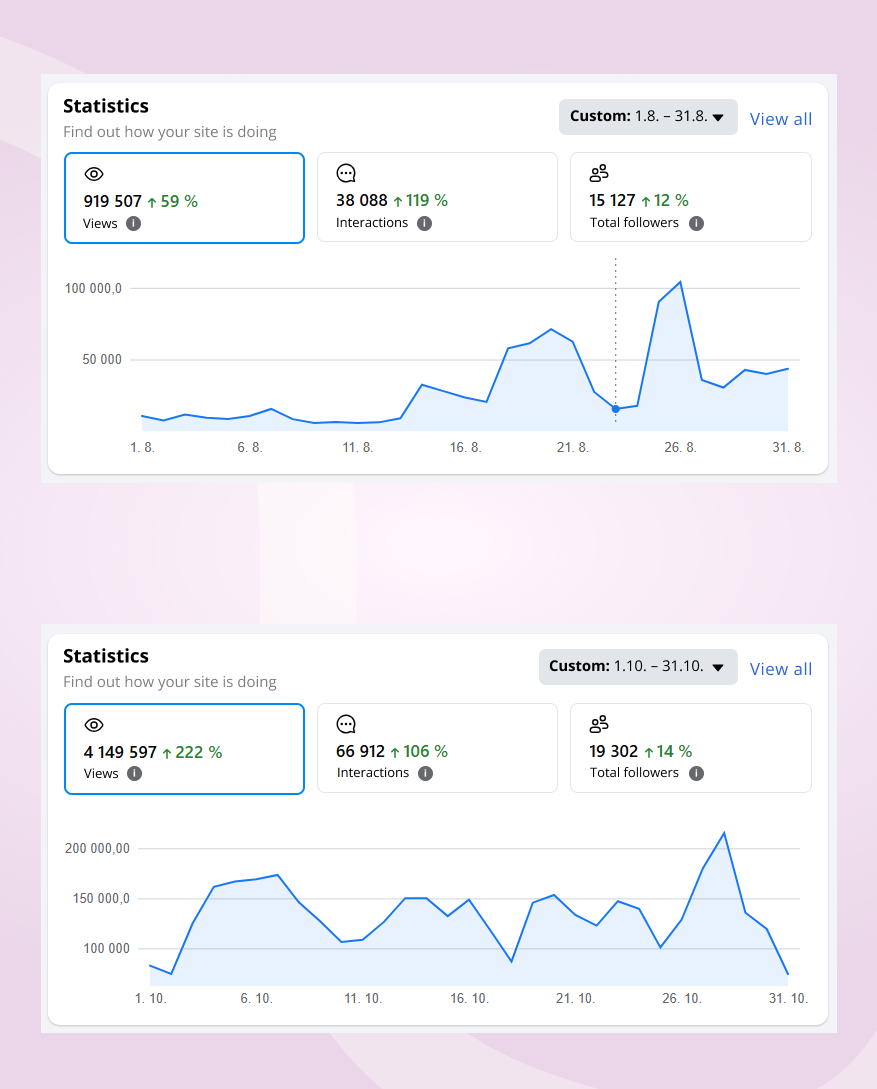Click info icon beside 19 302 Total followers
The height and width of the screenshot is (1089, 877).
[x=696, y=773]
